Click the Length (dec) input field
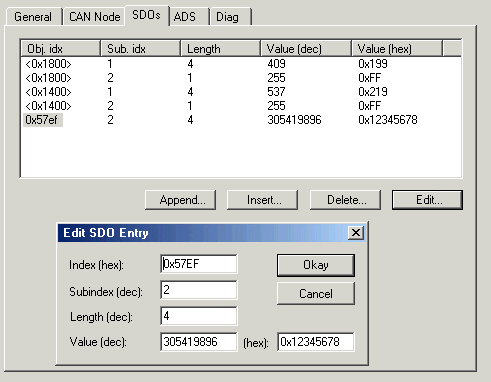This screenshot has height=382, width=491. pos(199,316)
